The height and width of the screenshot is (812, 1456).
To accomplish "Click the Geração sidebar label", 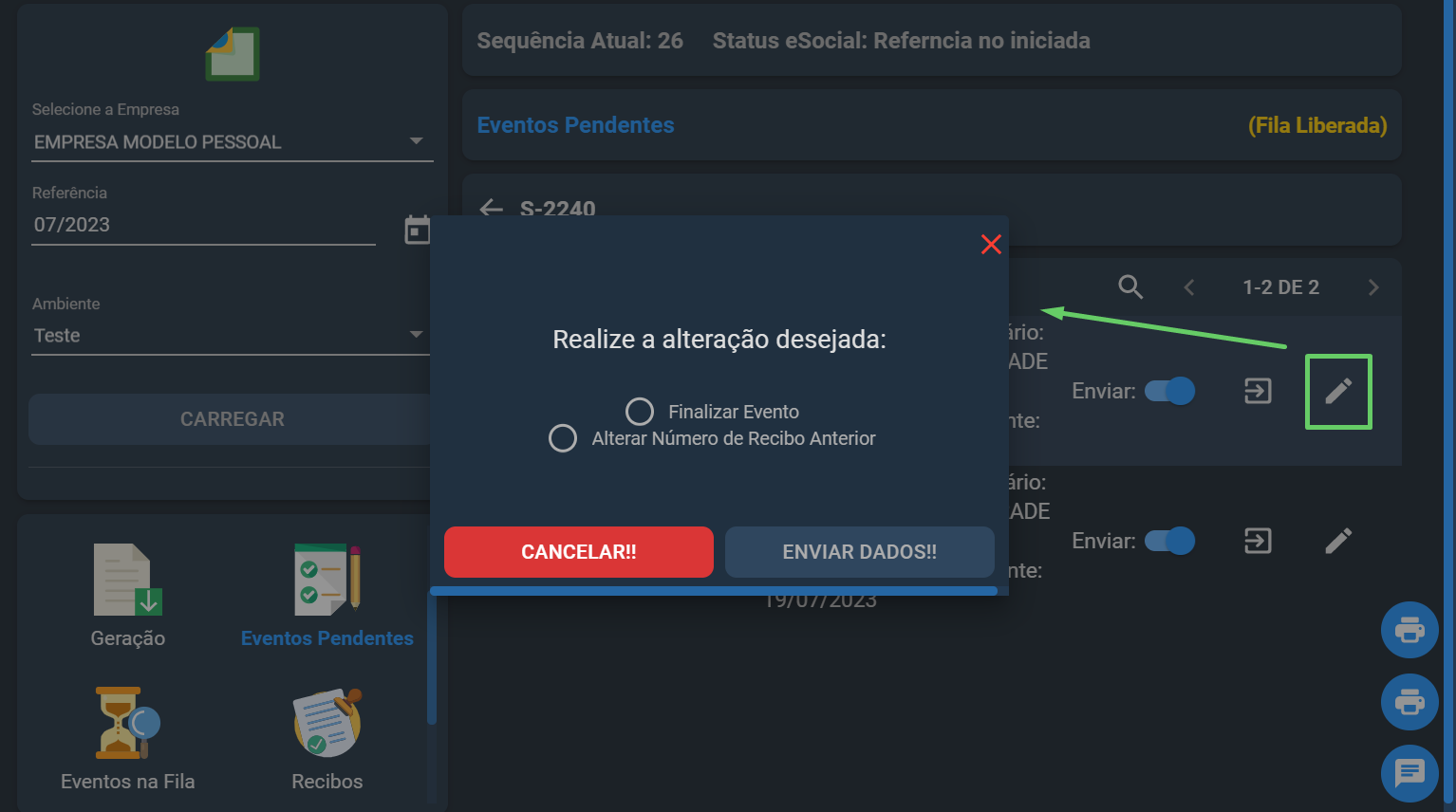I will coord(128,638).
